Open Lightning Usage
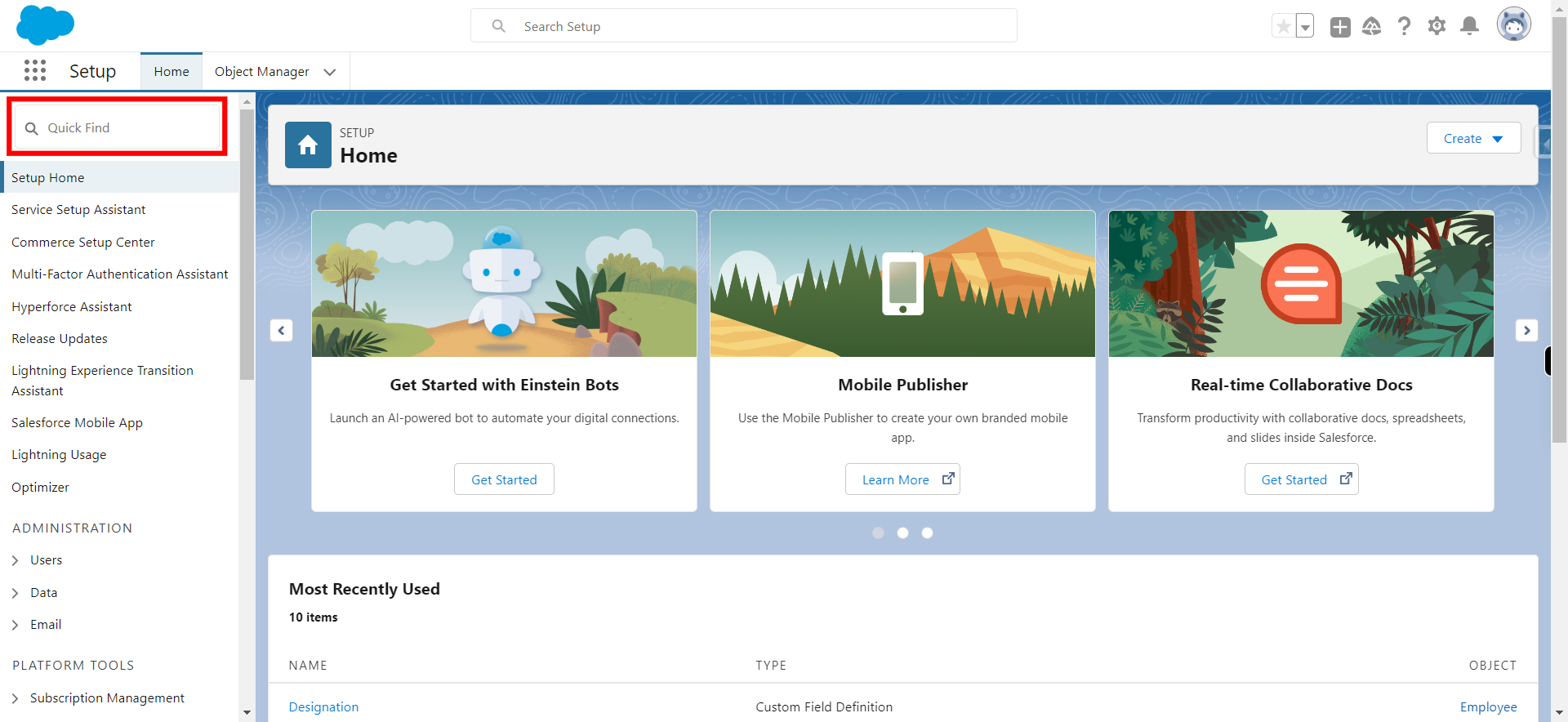The width and height of the screenshot is (1568, 722). coord(59,455)
